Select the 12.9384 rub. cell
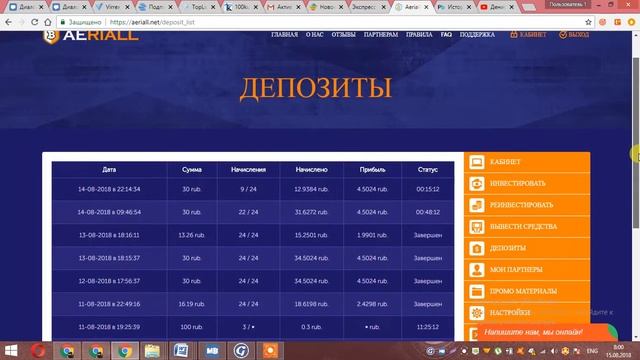This screenshot has height=360, width=640. 311,189
